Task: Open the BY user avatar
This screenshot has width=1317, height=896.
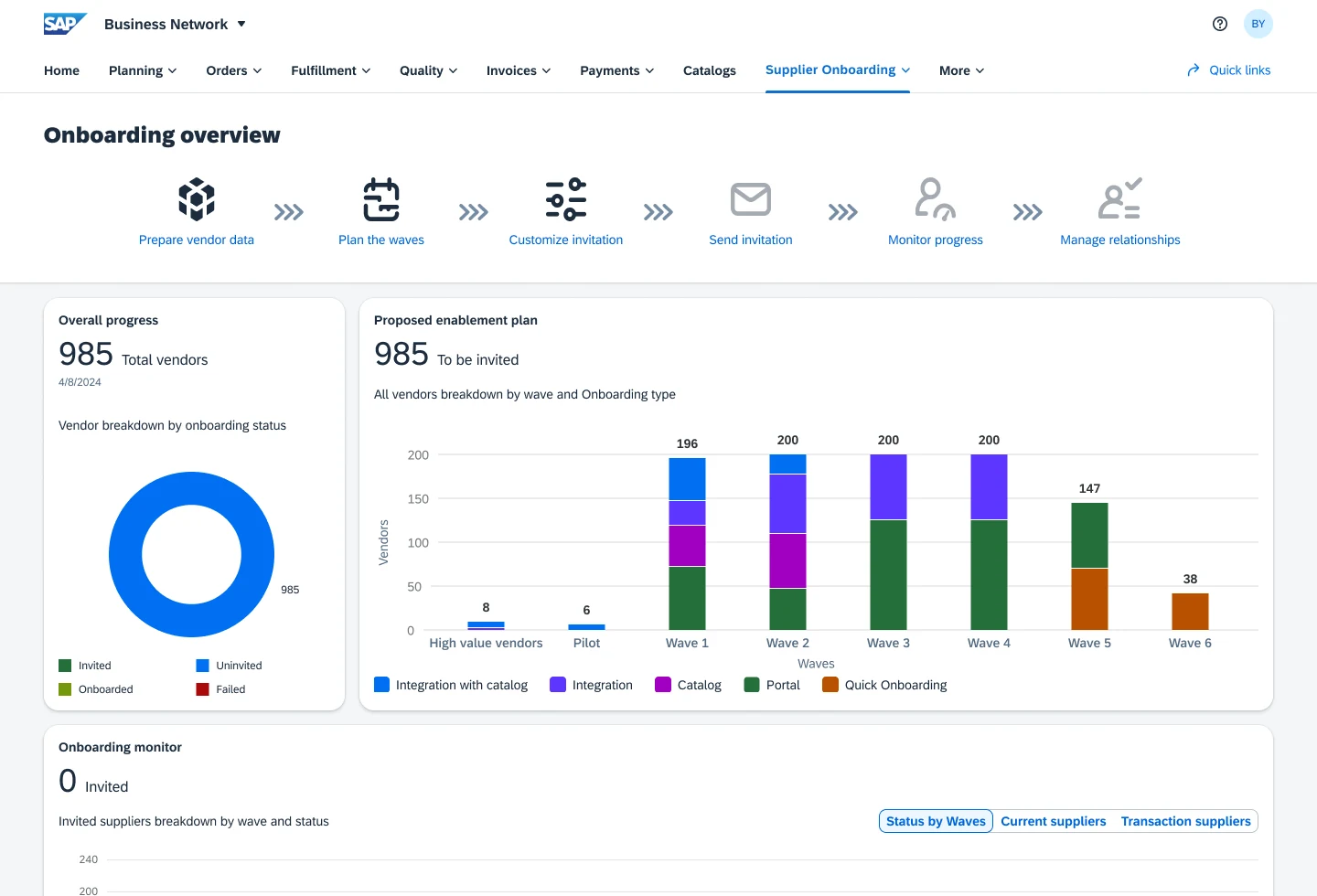Action: tap(1258, 24)
